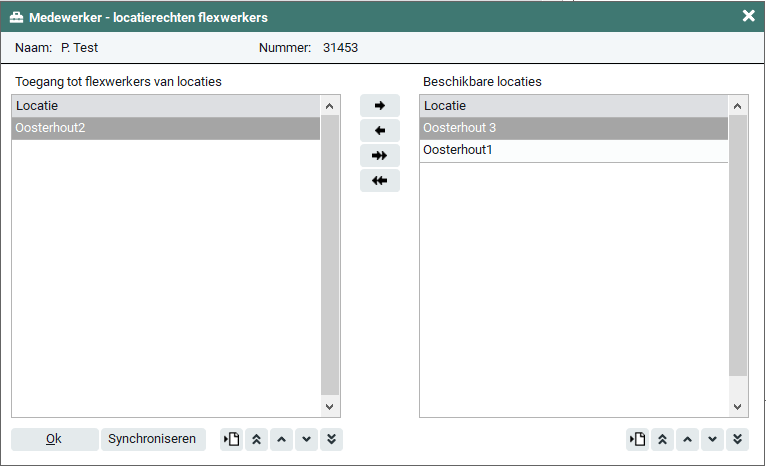766x466 pixels.
Task: Click the Synchroniseren button
Action: [152, 439]
